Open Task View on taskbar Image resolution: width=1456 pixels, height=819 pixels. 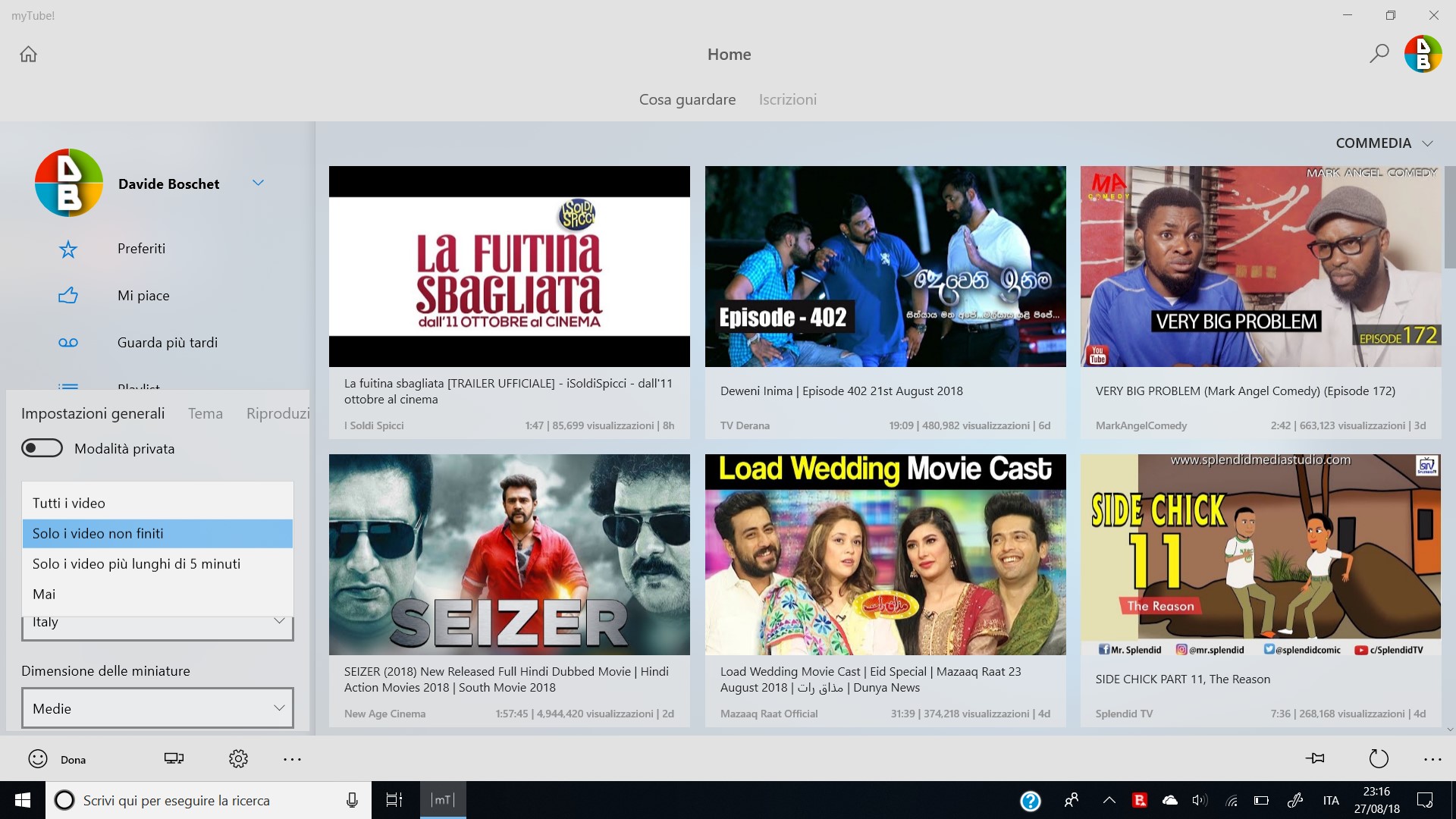pos(394,800)
